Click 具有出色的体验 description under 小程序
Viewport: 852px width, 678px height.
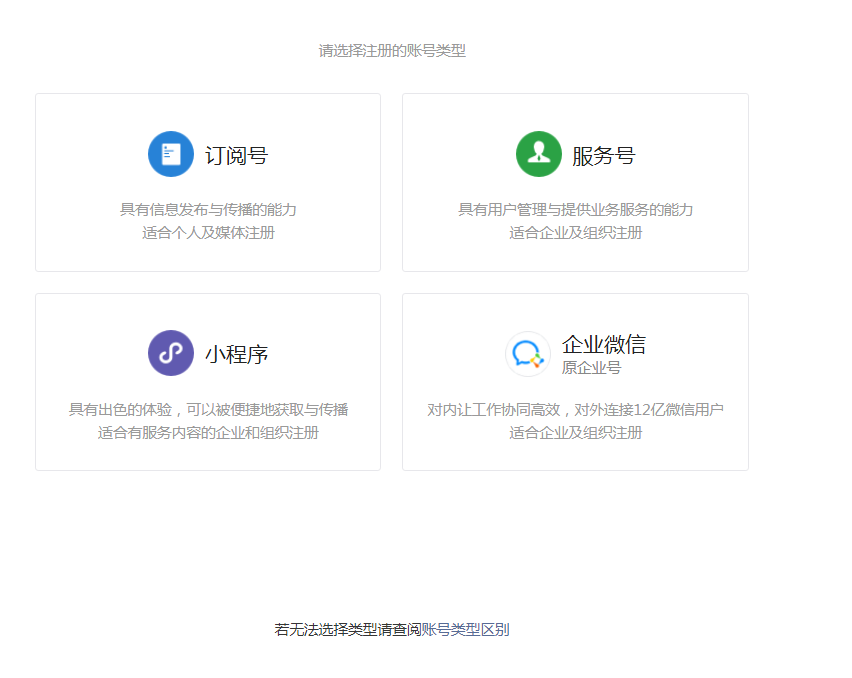pos(208,410)
